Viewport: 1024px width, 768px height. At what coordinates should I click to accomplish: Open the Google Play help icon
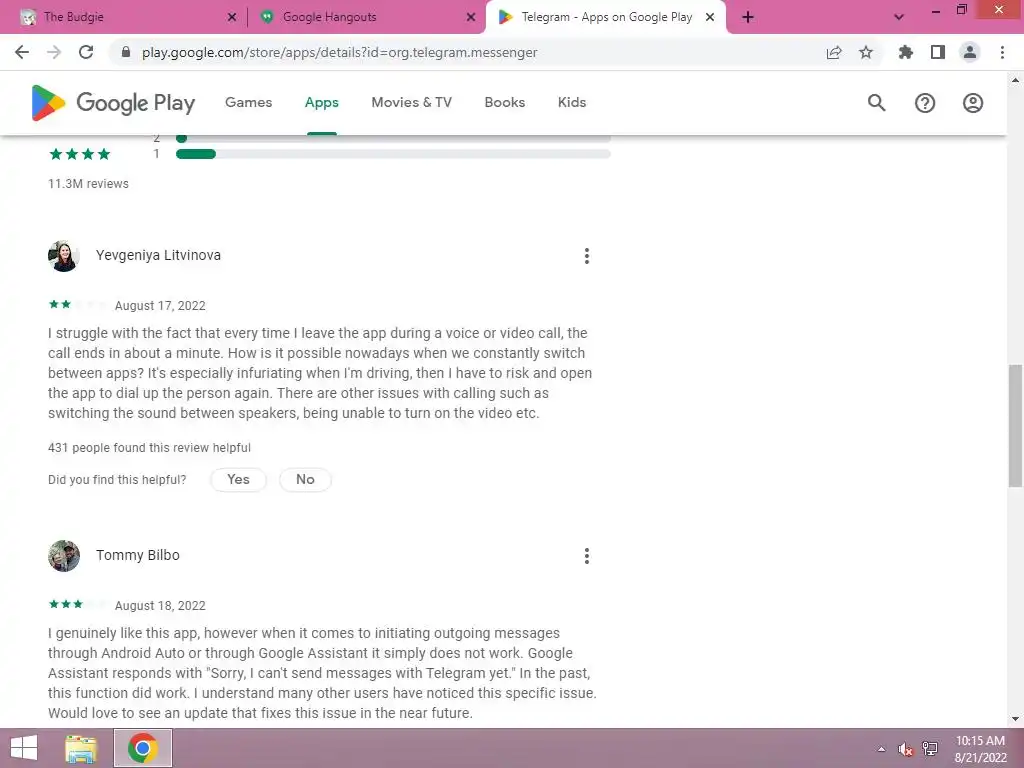click(x=925, y=103)
